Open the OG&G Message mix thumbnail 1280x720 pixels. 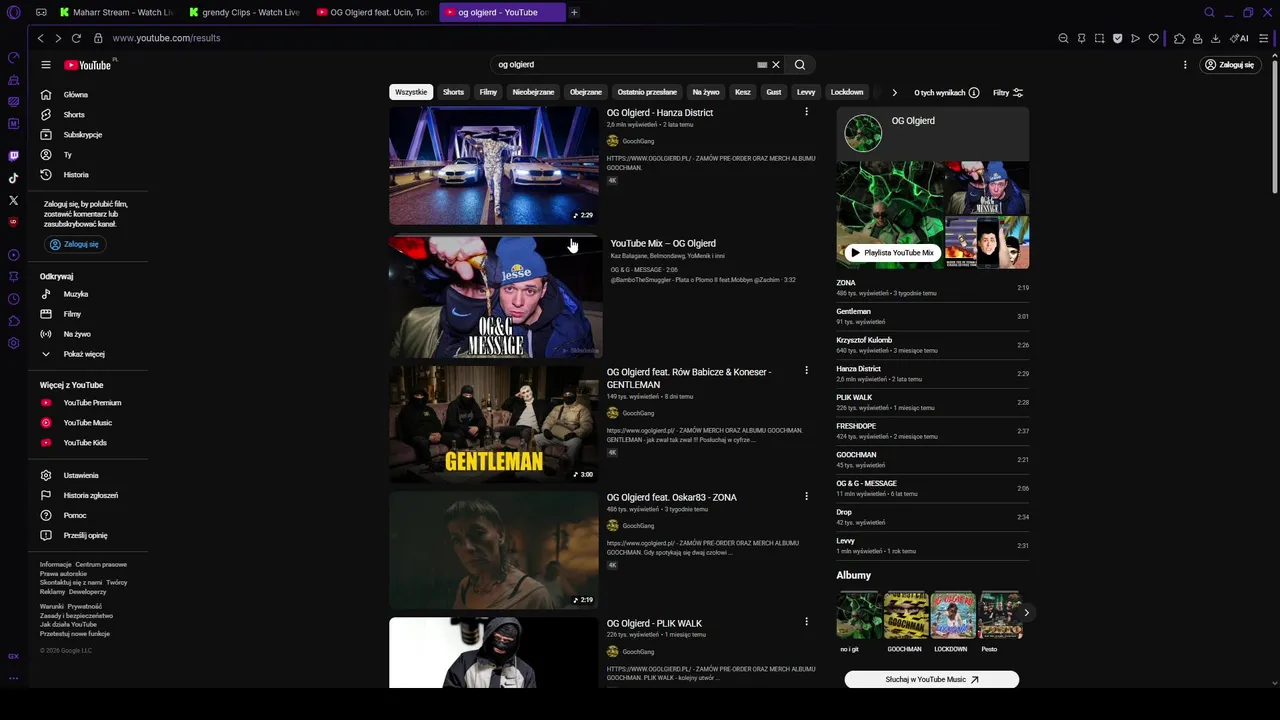(494, 297)
